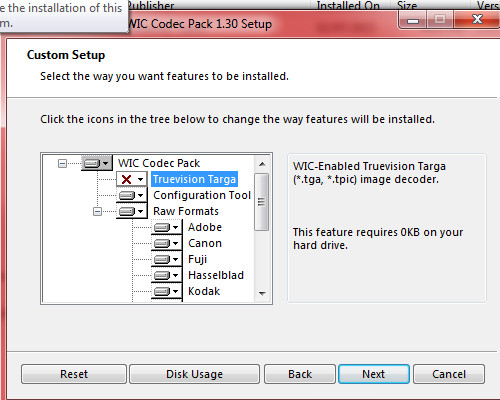The image size is (500, 400).
Task: Go Back to the previous setup page
Action: (x=300, y=374)
